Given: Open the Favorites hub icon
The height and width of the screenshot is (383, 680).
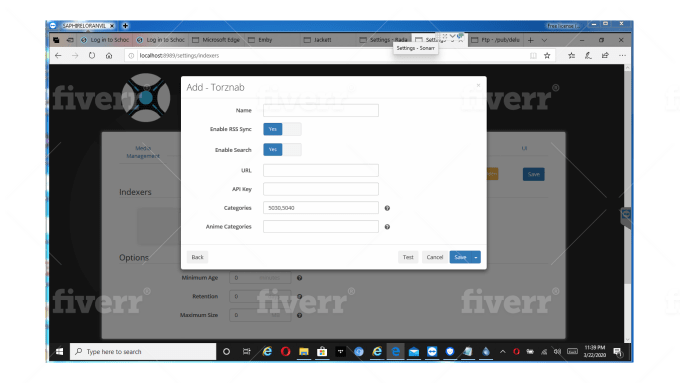Looking at the screenshot, I should 572,56.
